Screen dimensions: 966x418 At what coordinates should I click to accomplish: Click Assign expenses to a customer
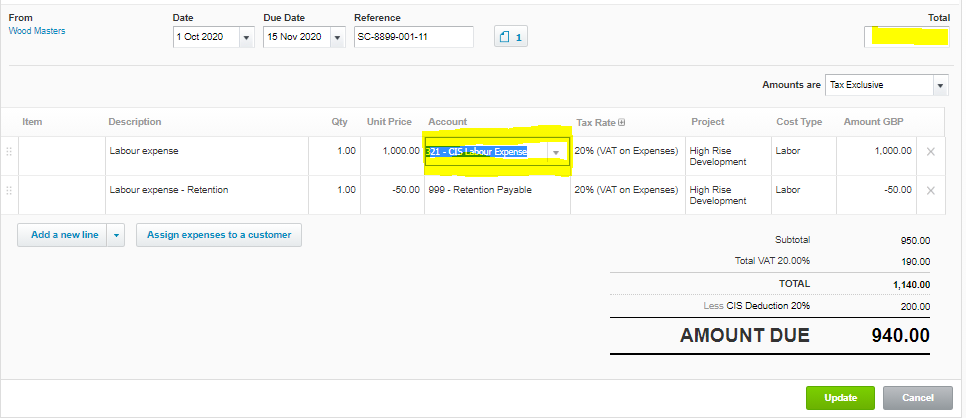click(218, 235)
